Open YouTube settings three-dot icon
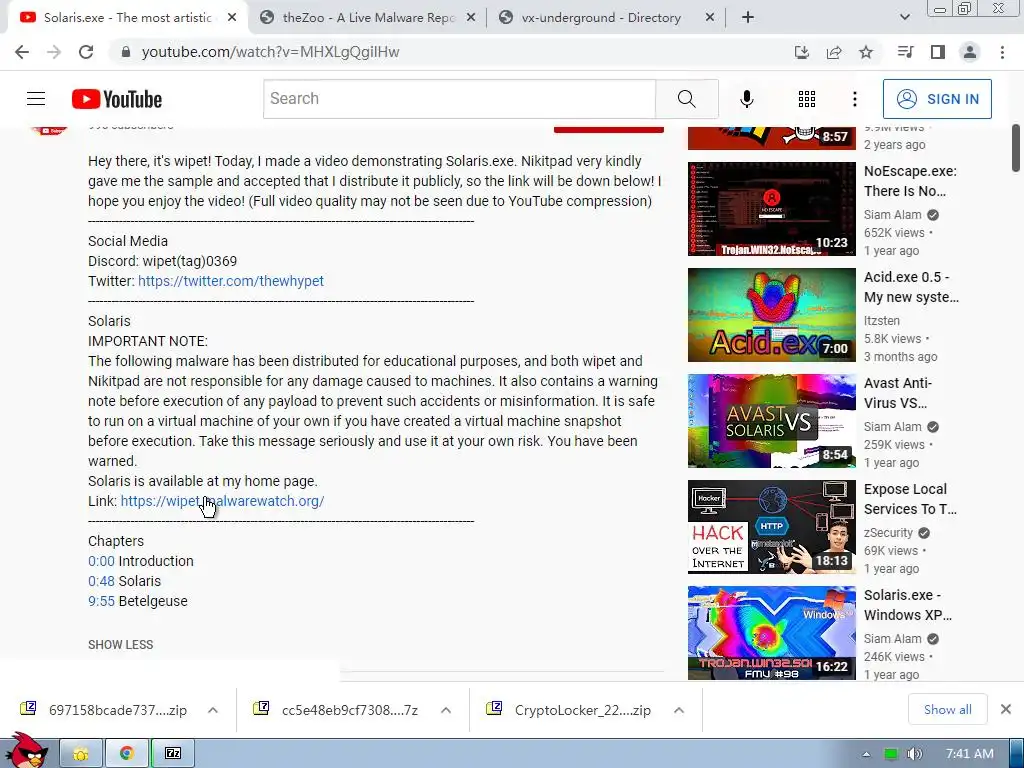This screenshot has width=1024, height=768. (x=854, y=99)
